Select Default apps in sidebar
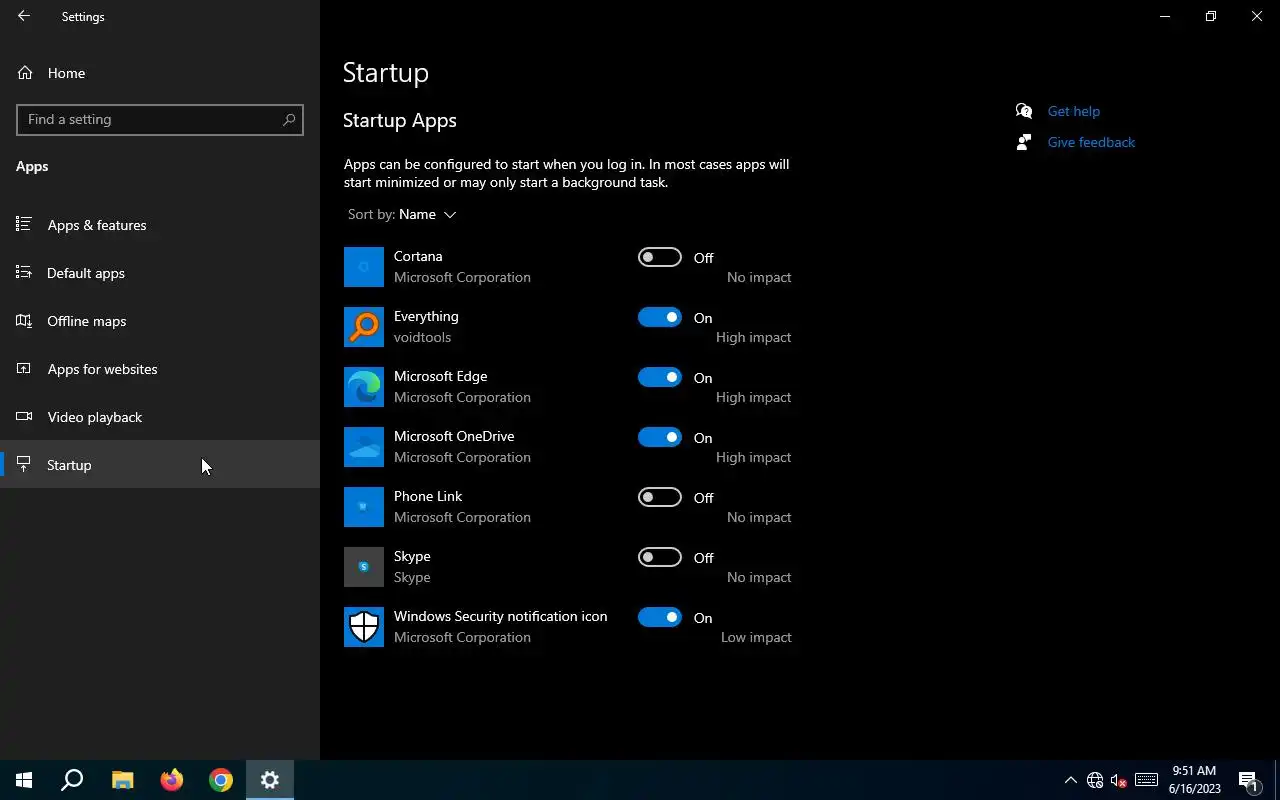The width and height of the screenshot is (1280, 800). [86, 273]
